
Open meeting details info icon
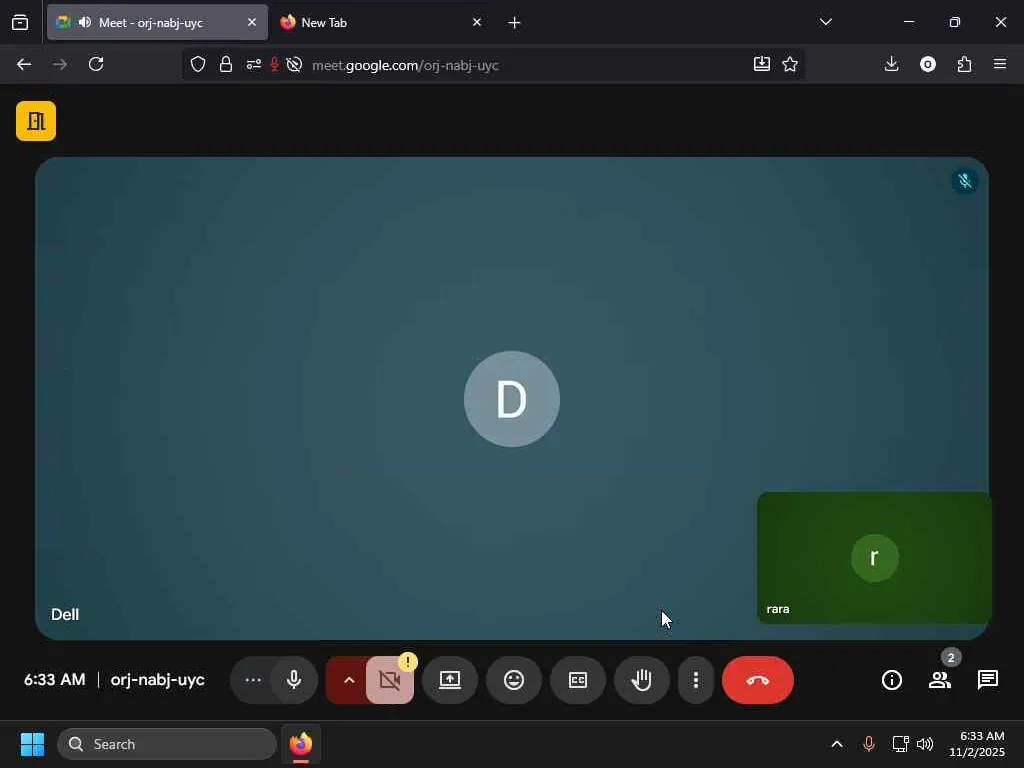tap(891, 680)
